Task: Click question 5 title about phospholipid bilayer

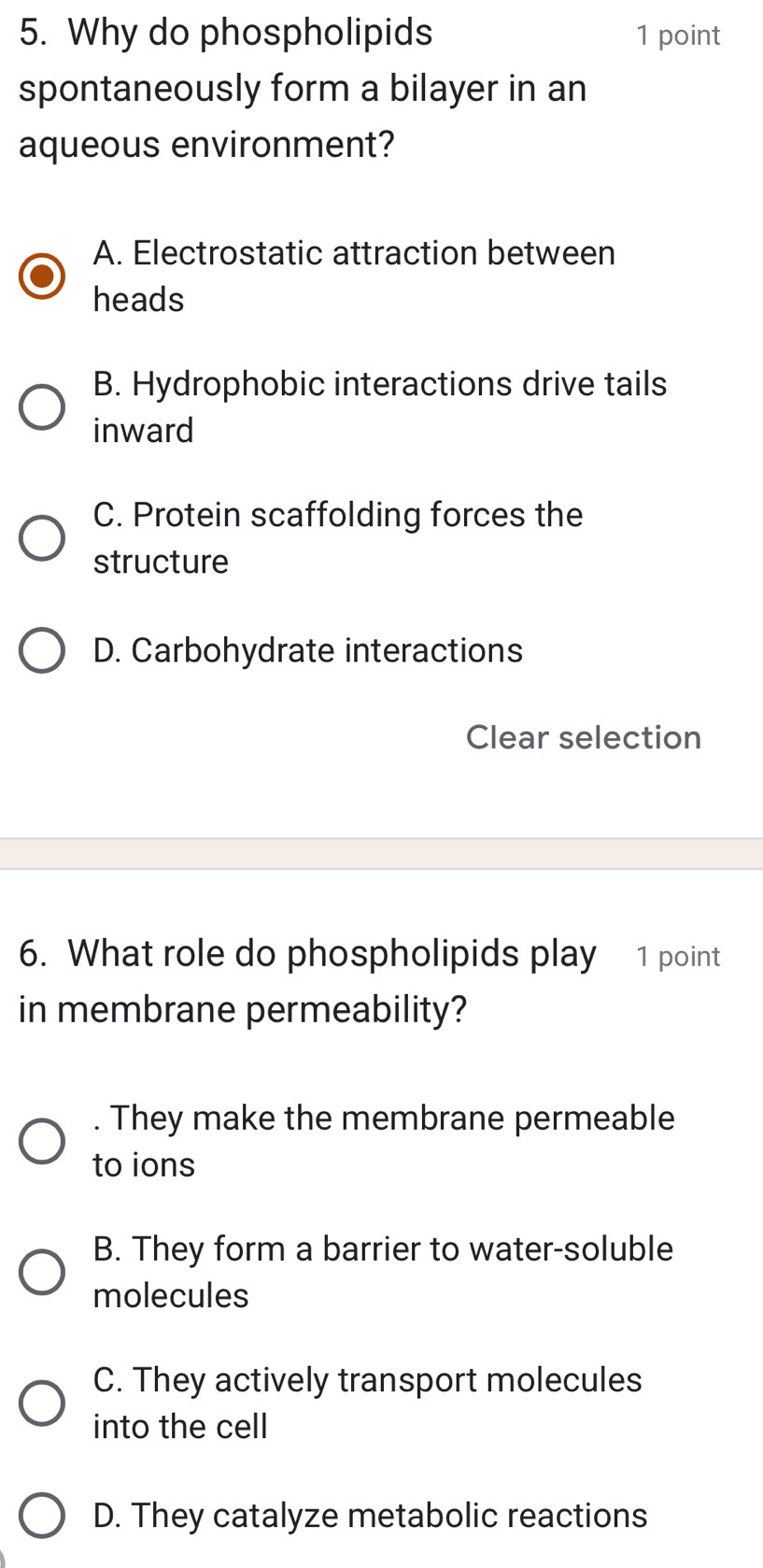Action: click(x=303, y=89)
